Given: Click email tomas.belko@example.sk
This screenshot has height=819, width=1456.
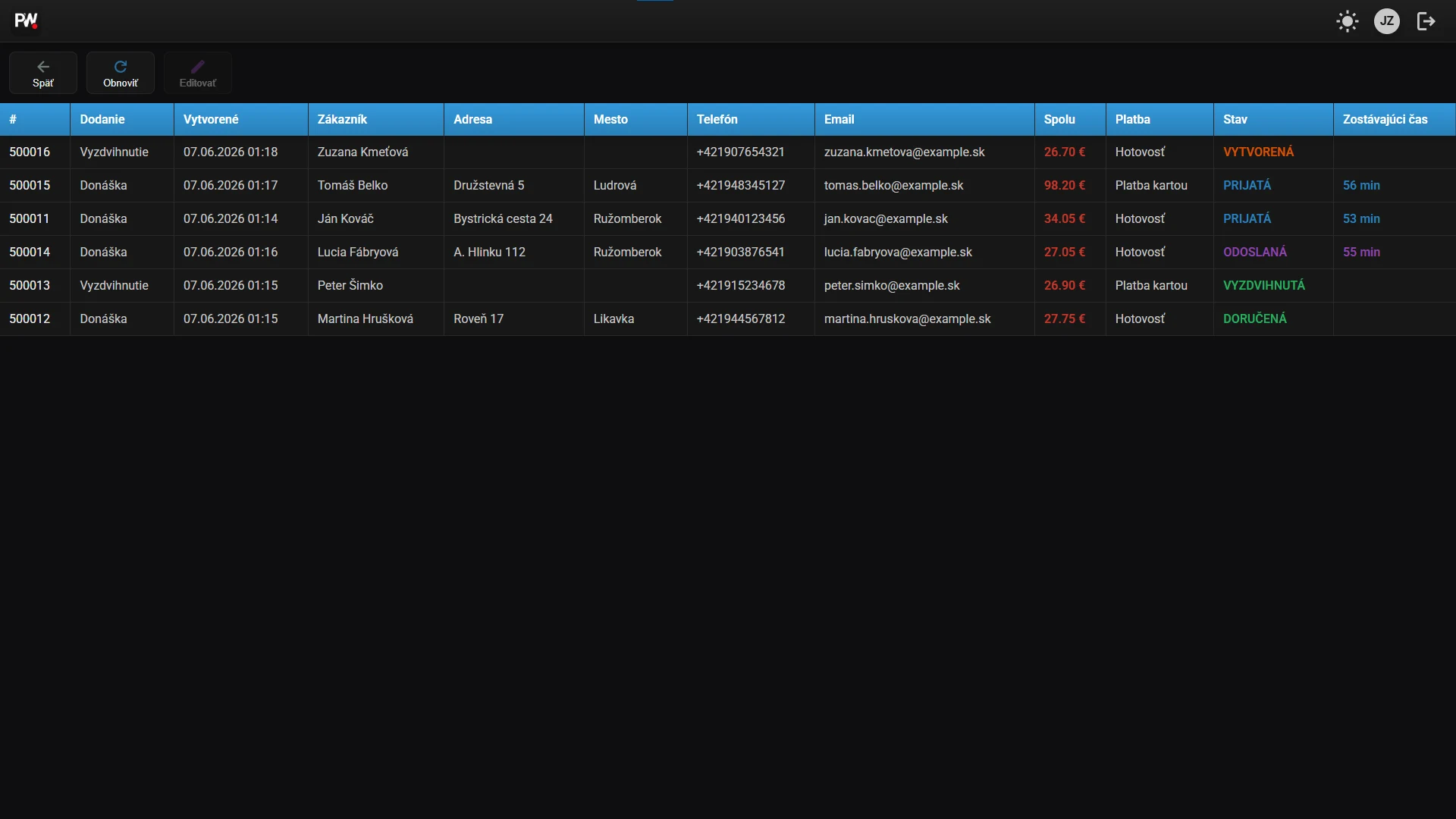Looking at the screenshot, I should pos(894,185).
